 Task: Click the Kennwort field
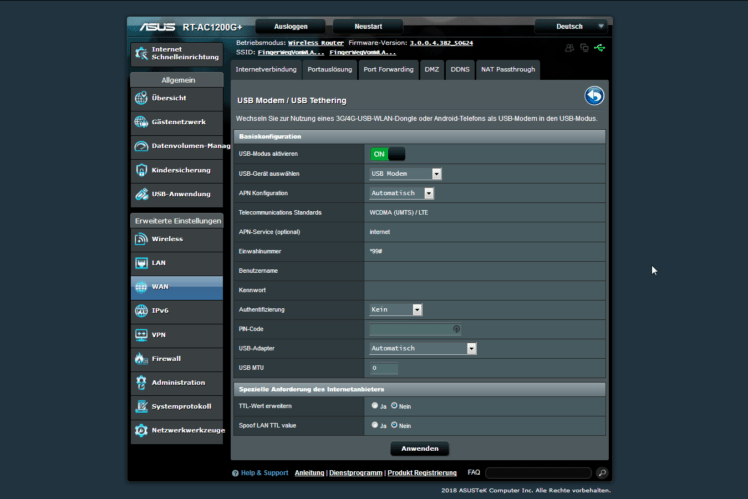coord(485,290)
